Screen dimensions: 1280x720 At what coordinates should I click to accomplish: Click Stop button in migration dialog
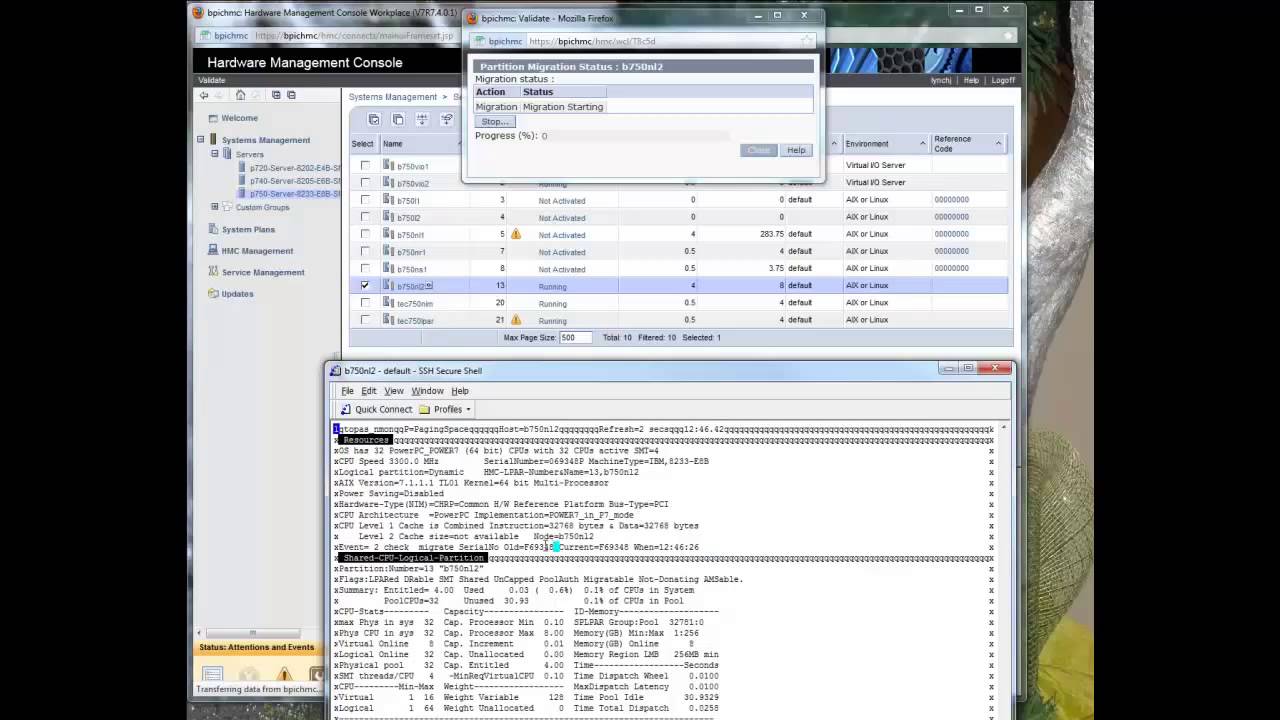click(495, 121)
